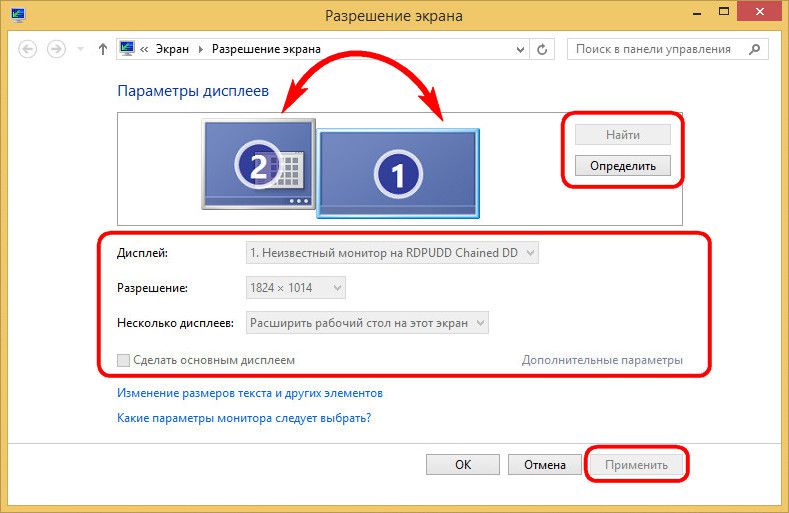789x513 pixels.
Task: Expand the Разрешение dropdown
Action: pos(296,289)
